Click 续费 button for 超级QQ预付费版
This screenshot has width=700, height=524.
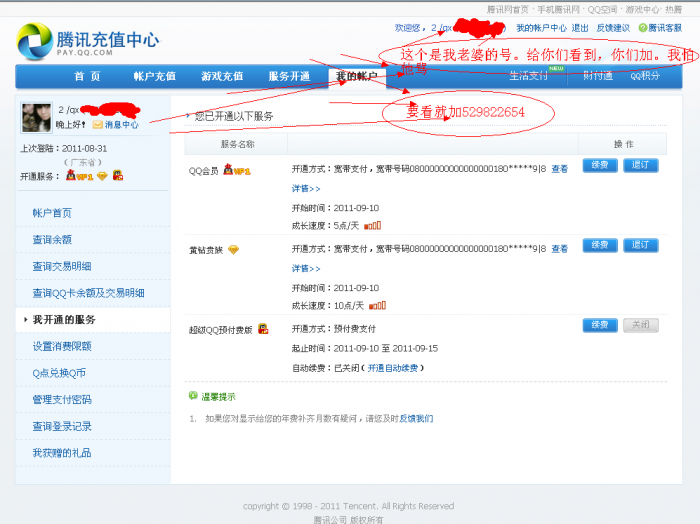pos(600,325)
